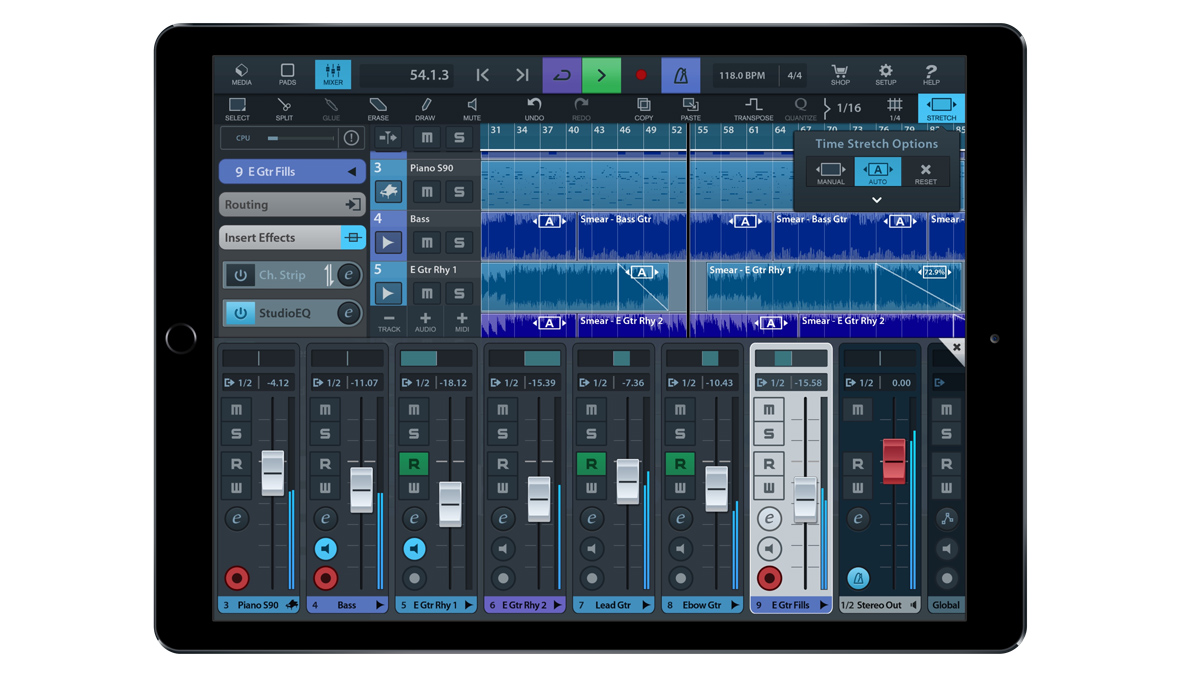
Task: Reset the time stretch settings
Action: coord(926,170)
